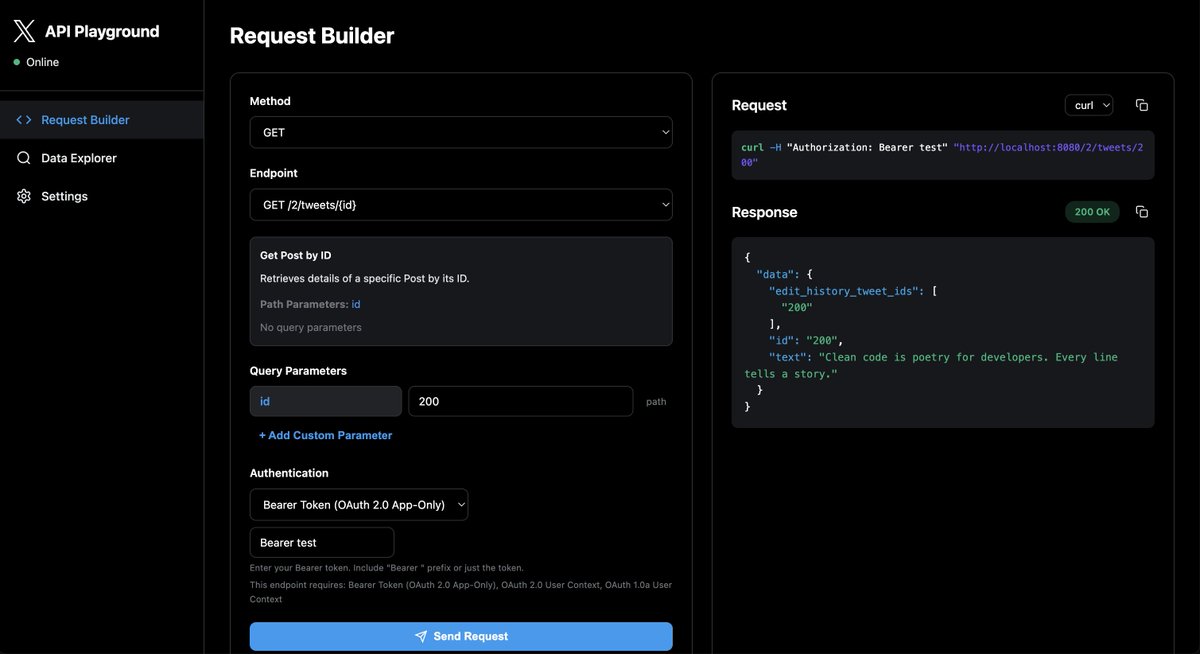Click the 'Enter your Bearer token' hint text

coord(387,568)
